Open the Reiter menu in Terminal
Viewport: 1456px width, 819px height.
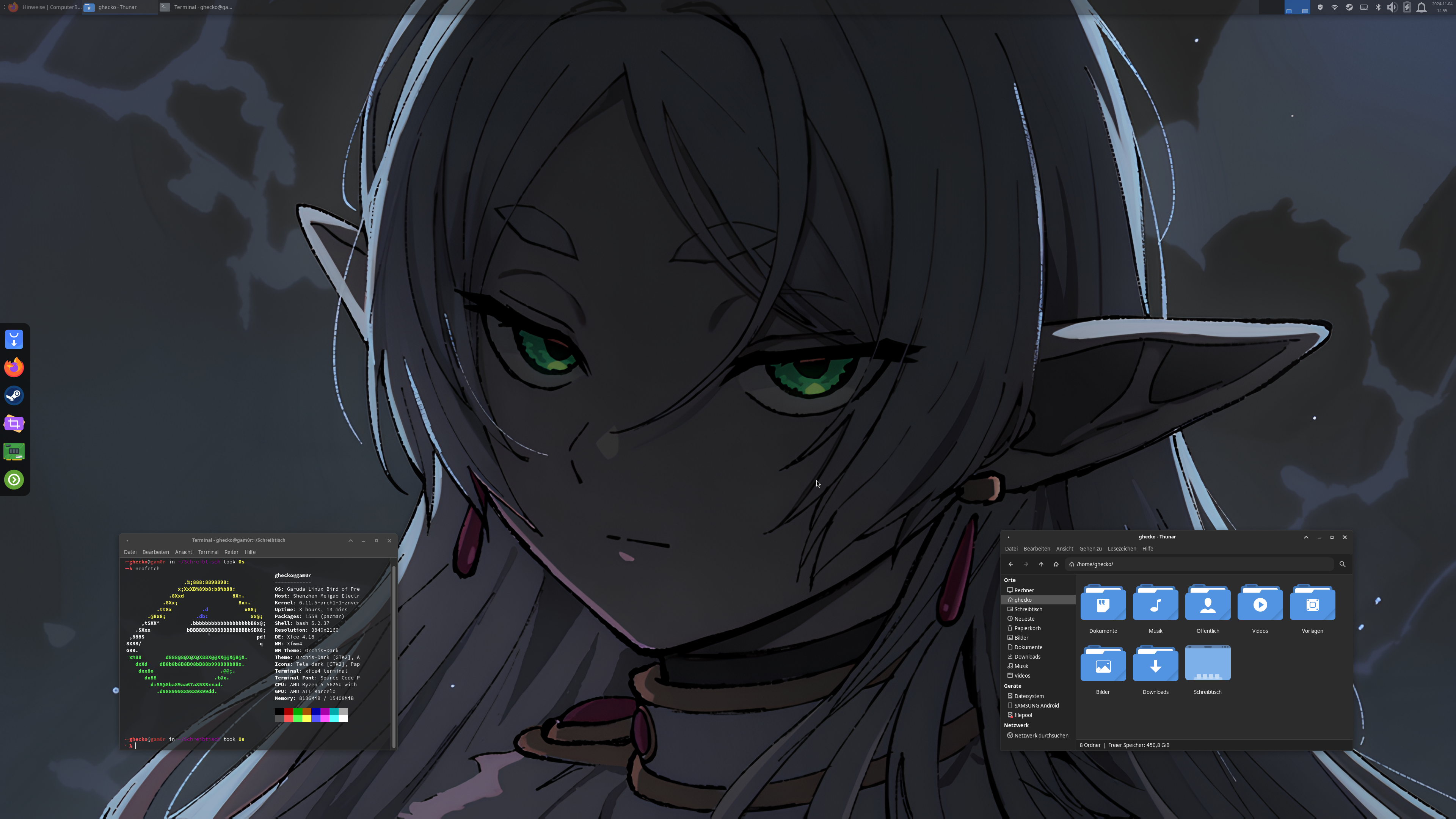pyautogui.click(x=231, y=552)
